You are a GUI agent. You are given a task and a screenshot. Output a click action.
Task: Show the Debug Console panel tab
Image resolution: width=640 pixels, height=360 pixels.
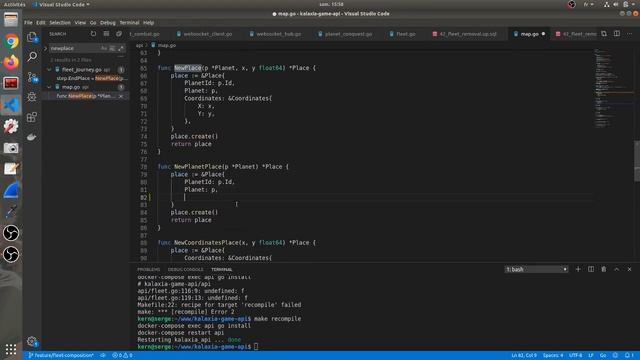185,269
